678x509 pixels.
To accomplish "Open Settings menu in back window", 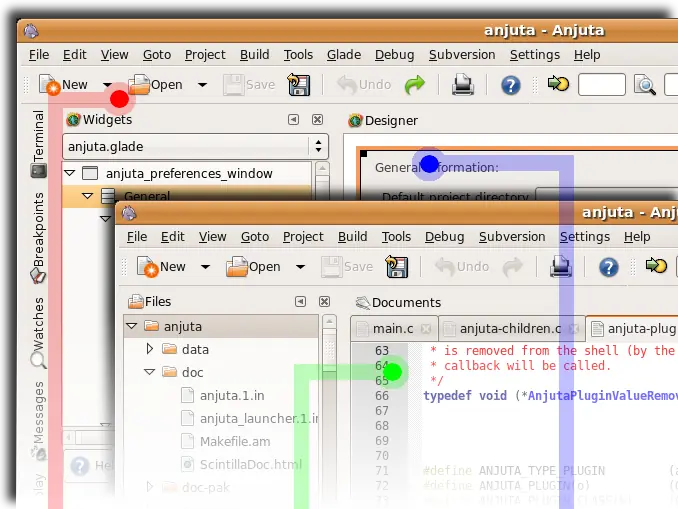I will pyautogui.click(x=534, y=55).
